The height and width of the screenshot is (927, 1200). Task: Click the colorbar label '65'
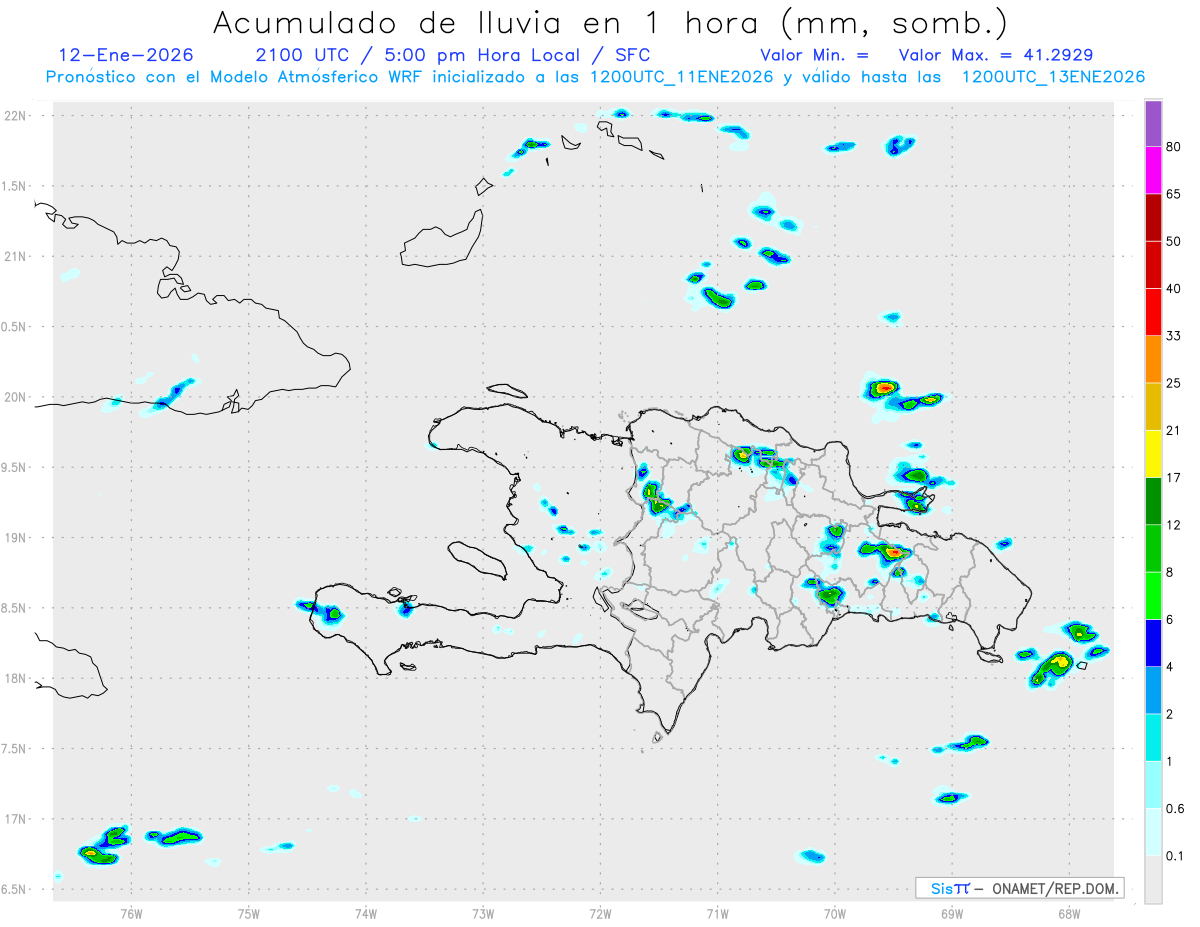1175,195
